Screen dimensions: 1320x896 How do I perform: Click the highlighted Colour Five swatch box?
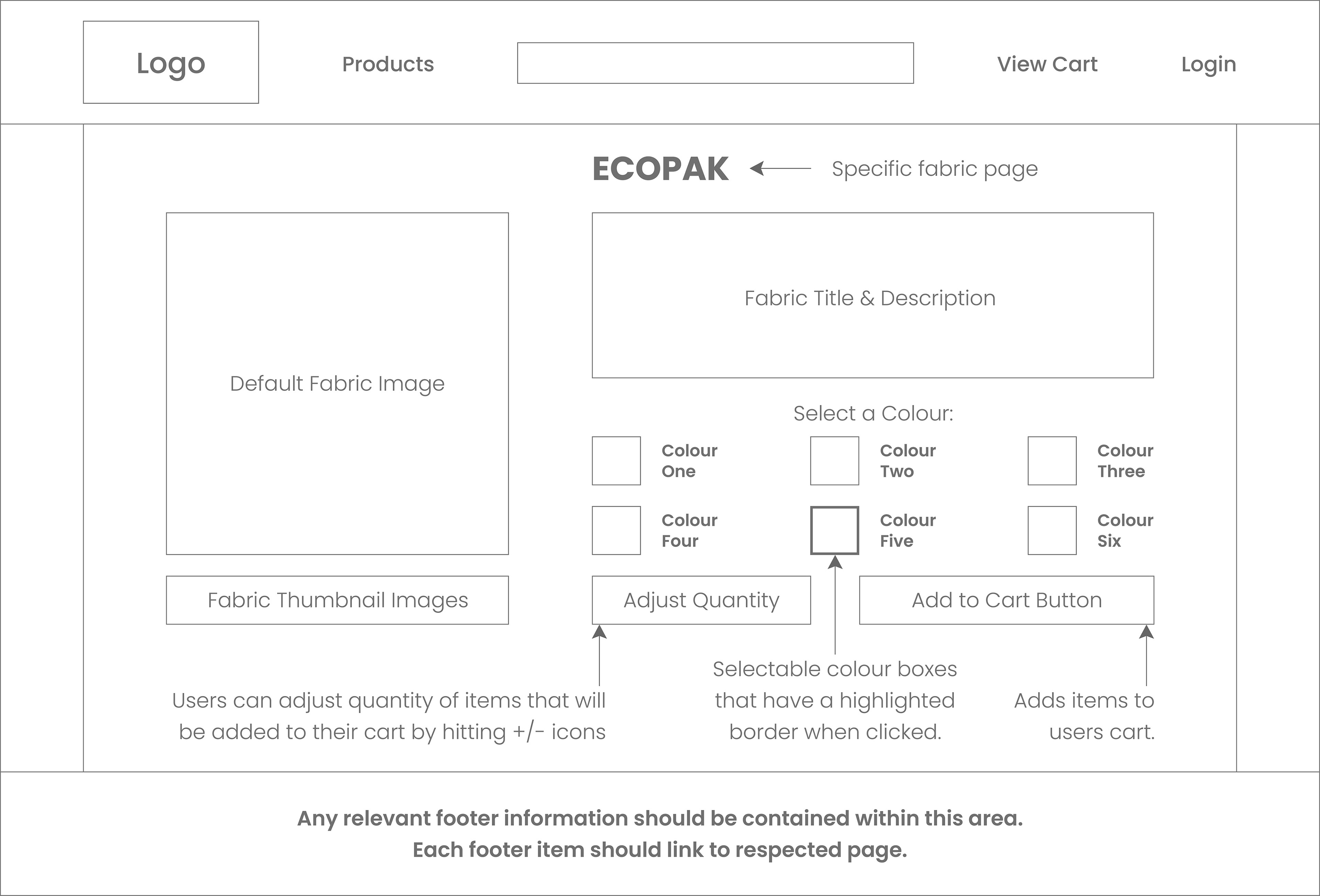[x=834, y=530]
